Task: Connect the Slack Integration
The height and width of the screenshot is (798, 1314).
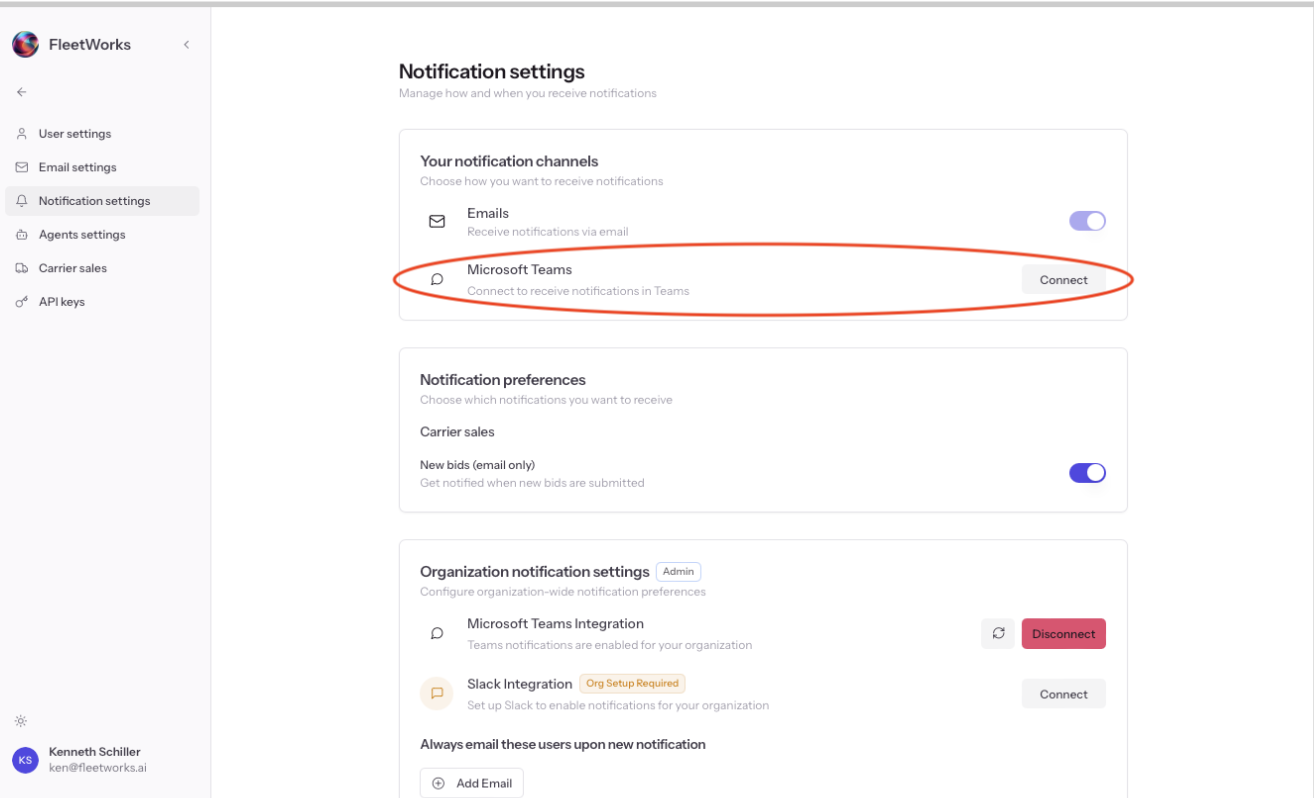Action: click(x=1063, y=694)
